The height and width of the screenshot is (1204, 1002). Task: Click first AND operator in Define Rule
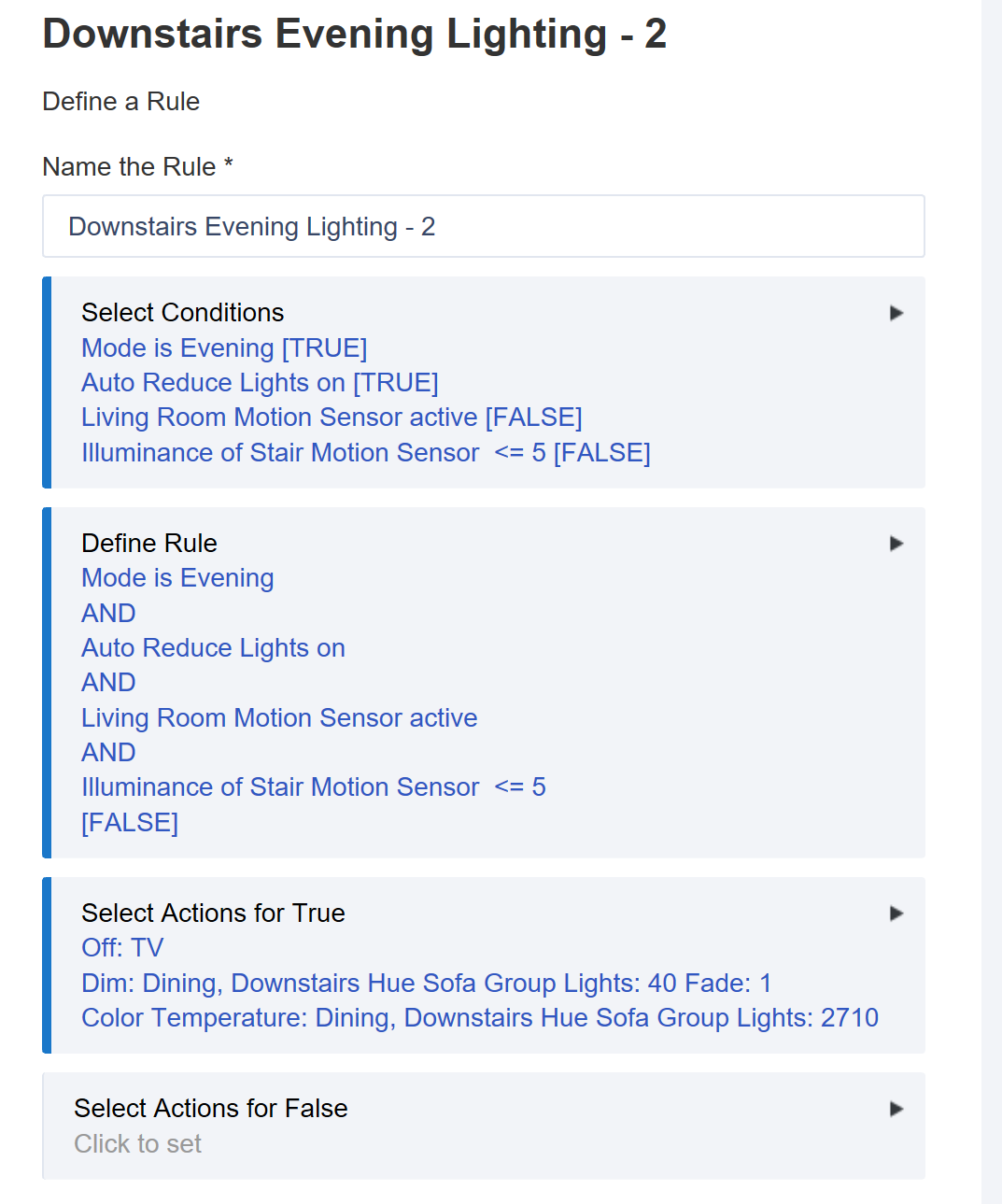108,614
